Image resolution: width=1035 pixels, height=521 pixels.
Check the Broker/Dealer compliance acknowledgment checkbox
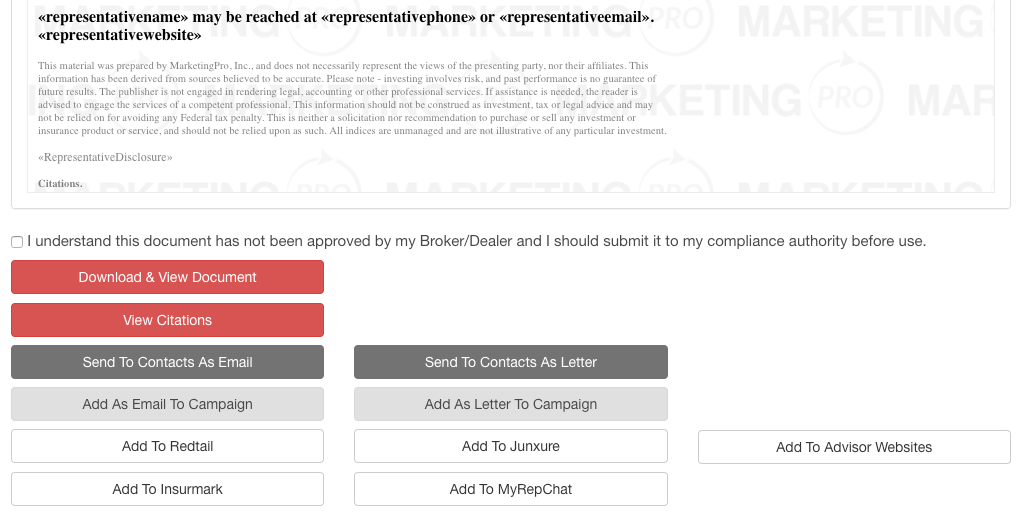click(x=17, y=242)
